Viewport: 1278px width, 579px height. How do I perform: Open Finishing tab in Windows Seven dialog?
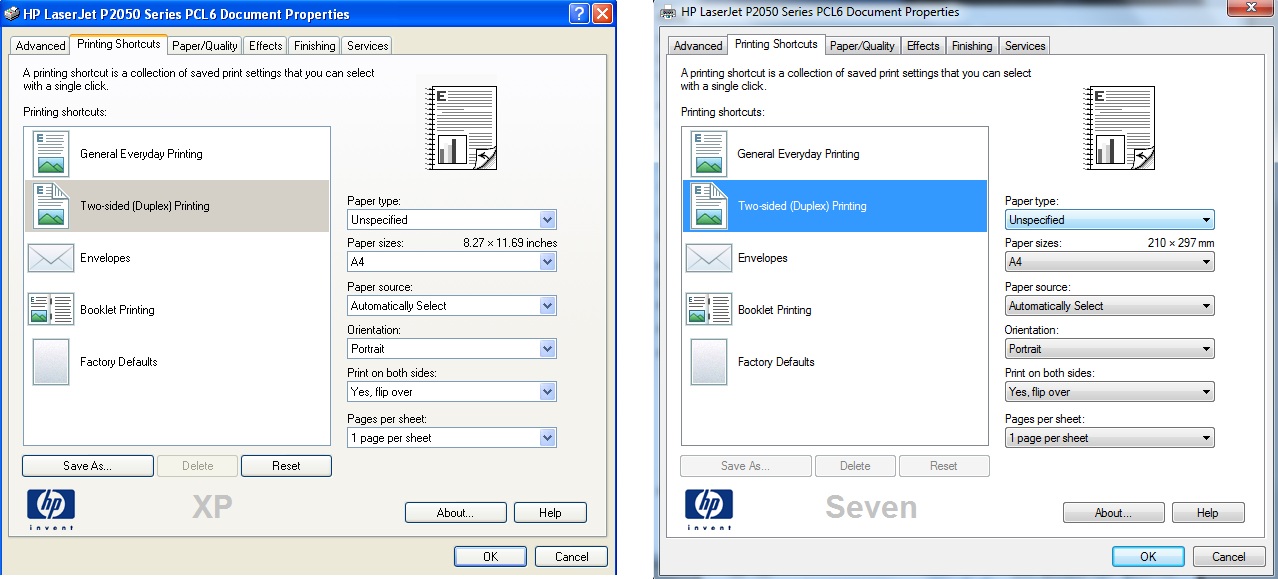[971, 46]
